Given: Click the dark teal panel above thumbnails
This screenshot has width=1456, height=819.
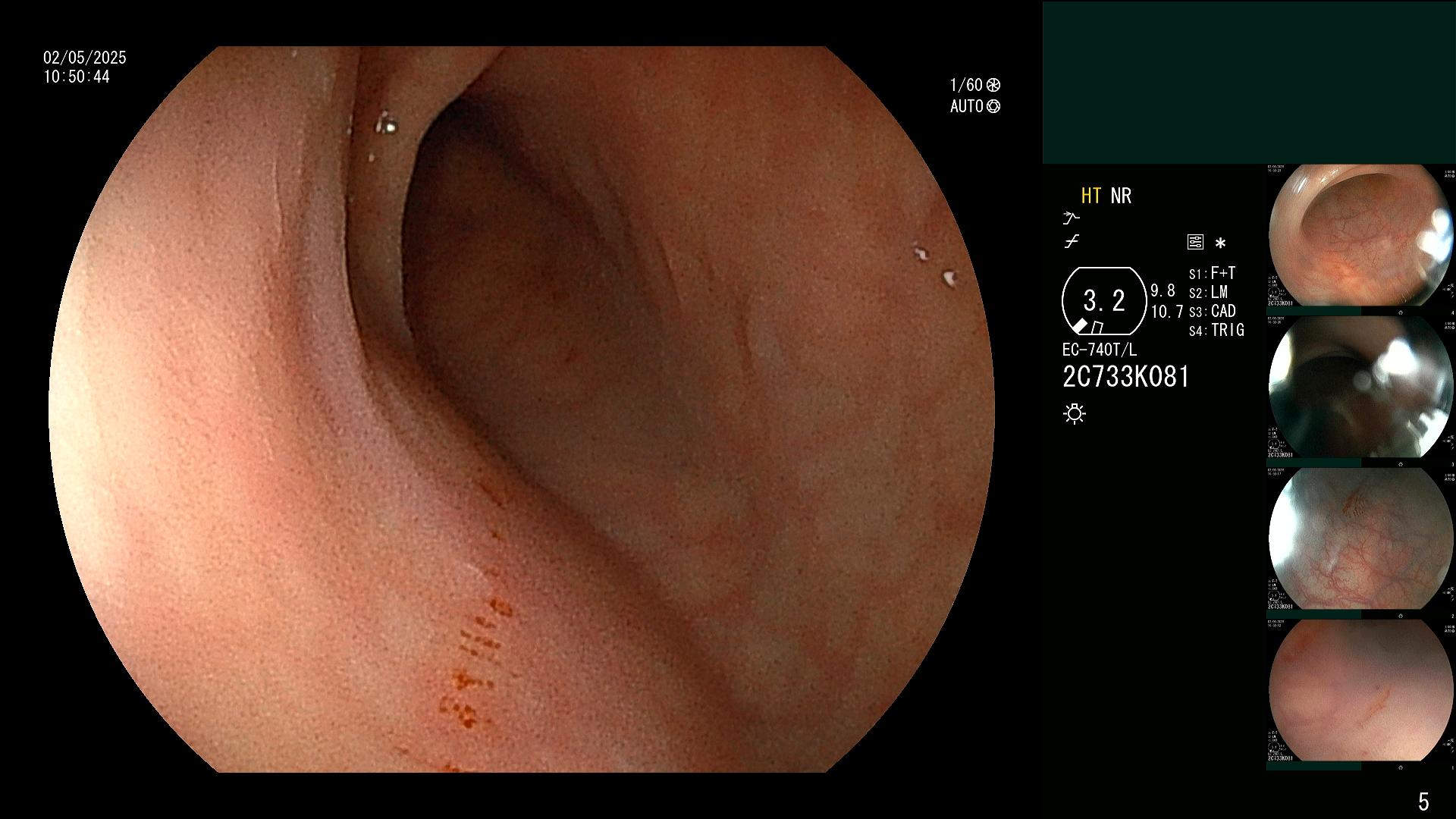Looking at the screenshot, I should coord(1249,82).
